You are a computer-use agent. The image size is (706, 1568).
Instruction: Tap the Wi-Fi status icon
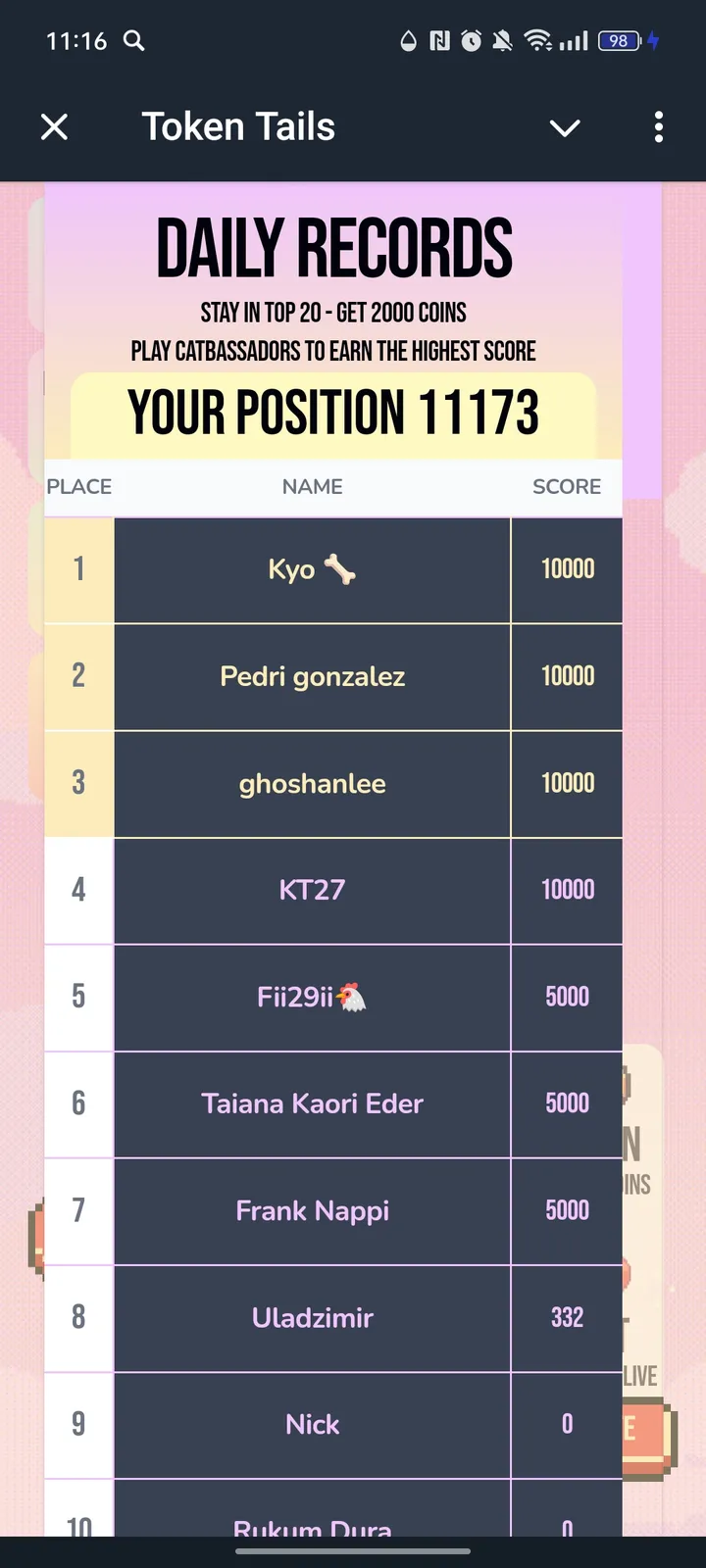pos(537,41)
